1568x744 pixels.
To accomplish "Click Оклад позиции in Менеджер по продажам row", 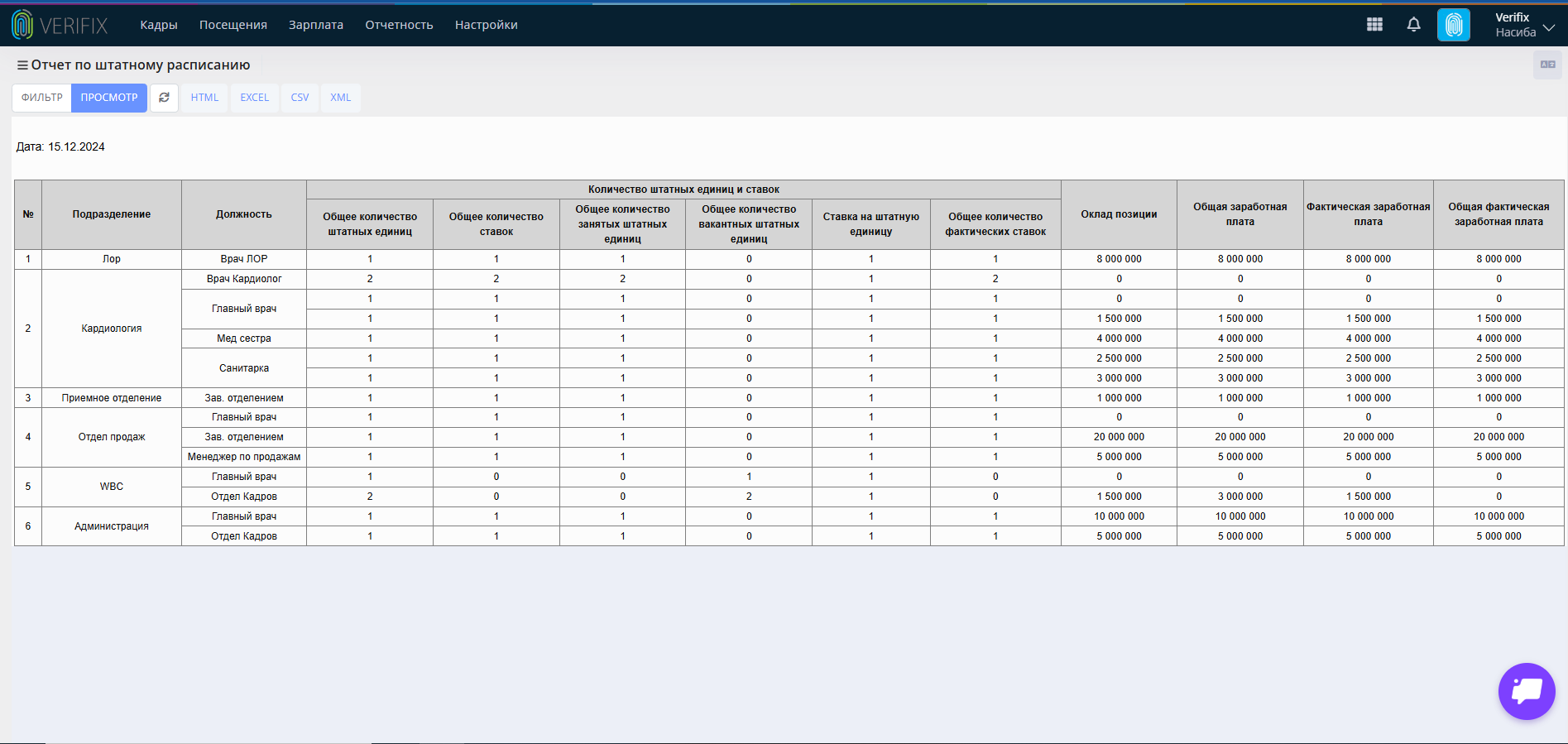I will [1119, 457].
